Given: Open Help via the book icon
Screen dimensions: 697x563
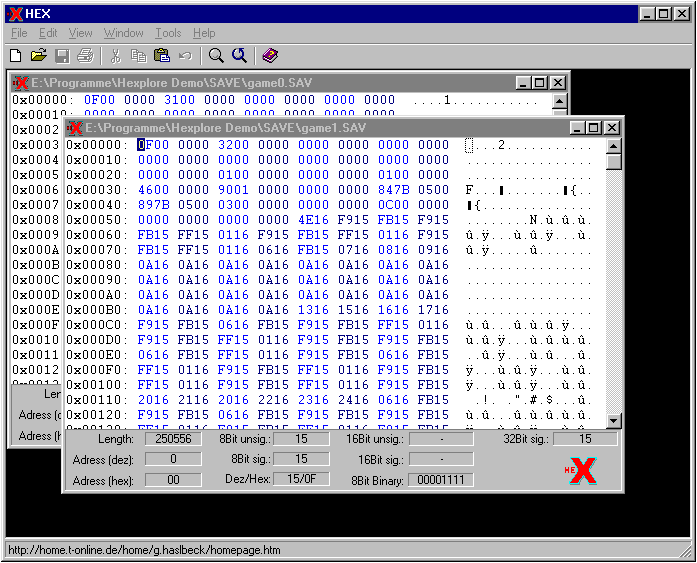Looking at the screenshot, I should [x=270, y=56].
